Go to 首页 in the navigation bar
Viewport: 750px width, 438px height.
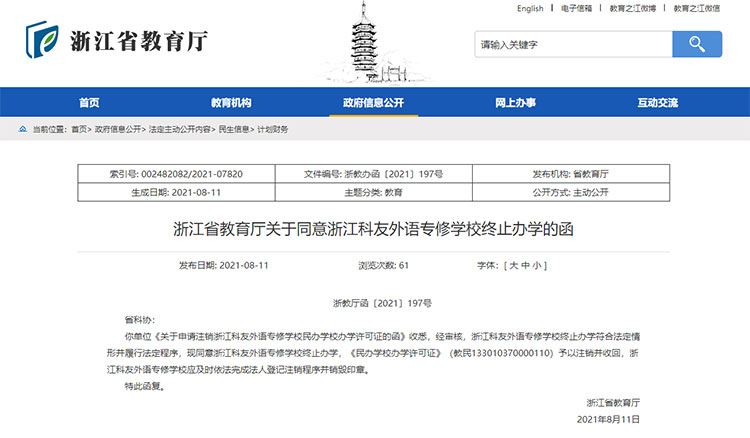click(89, 102)
